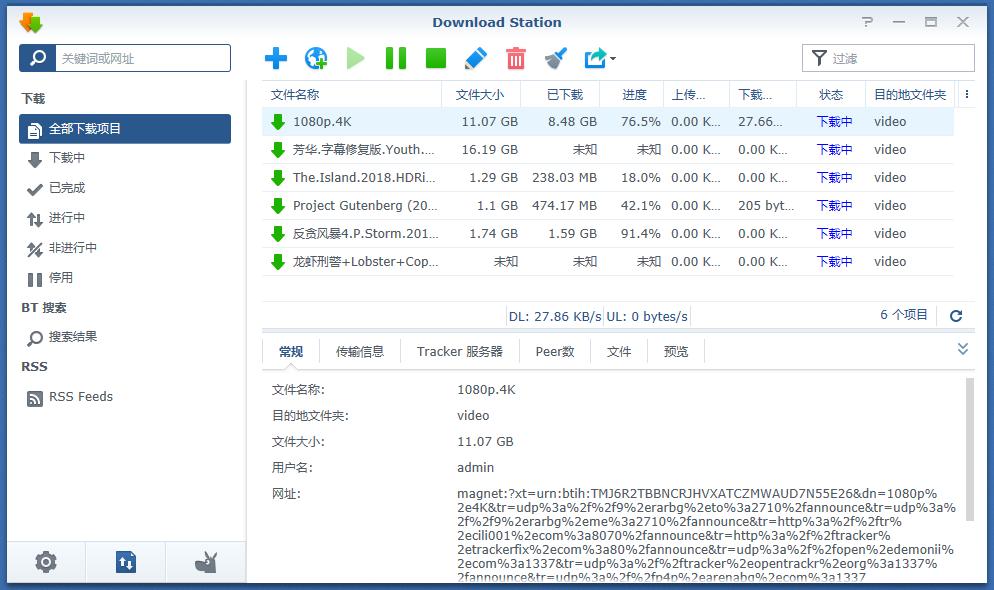This screenshot has height=590, width=994.
Task: Clear completed tasks with the broom icon
Action: click(x=556, y=58)
